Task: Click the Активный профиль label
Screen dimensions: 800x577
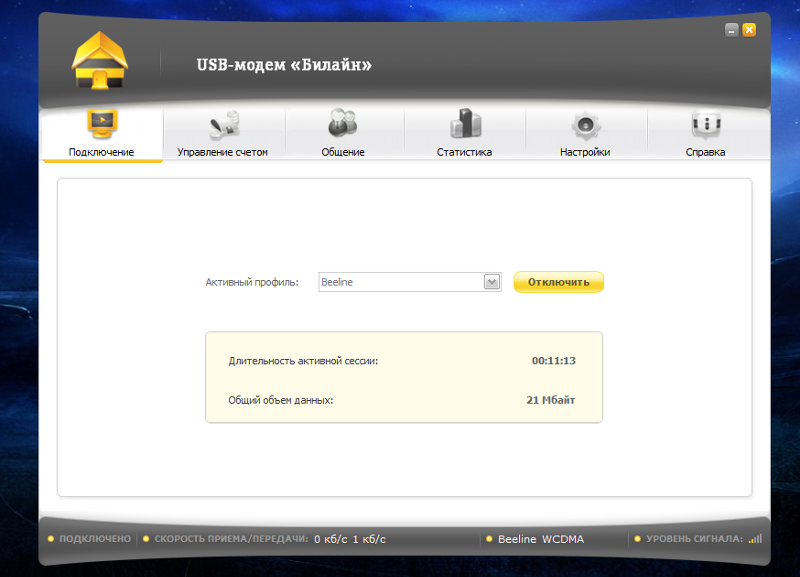Action: [x=252, y=282]
